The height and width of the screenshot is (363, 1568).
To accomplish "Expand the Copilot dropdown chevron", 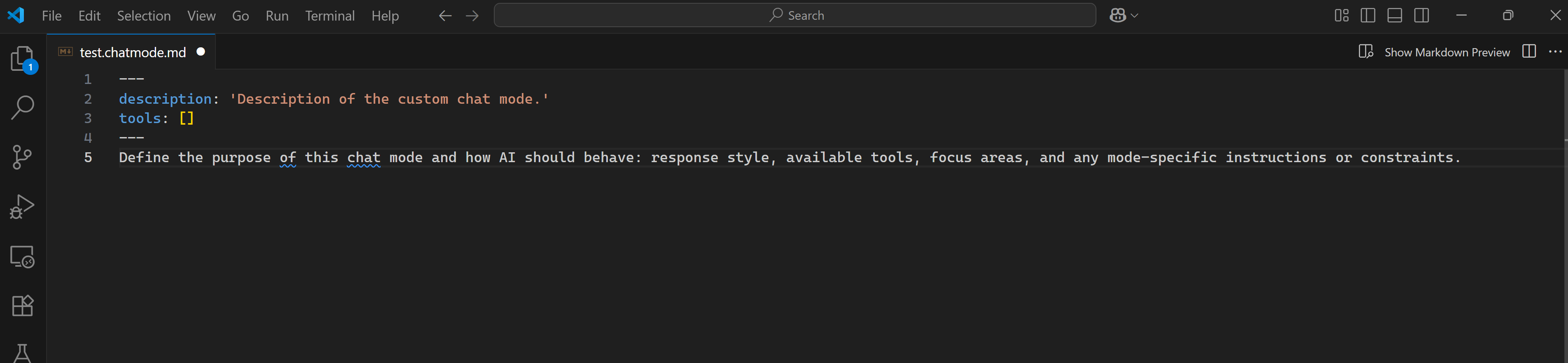I will tap(1135, 16).
